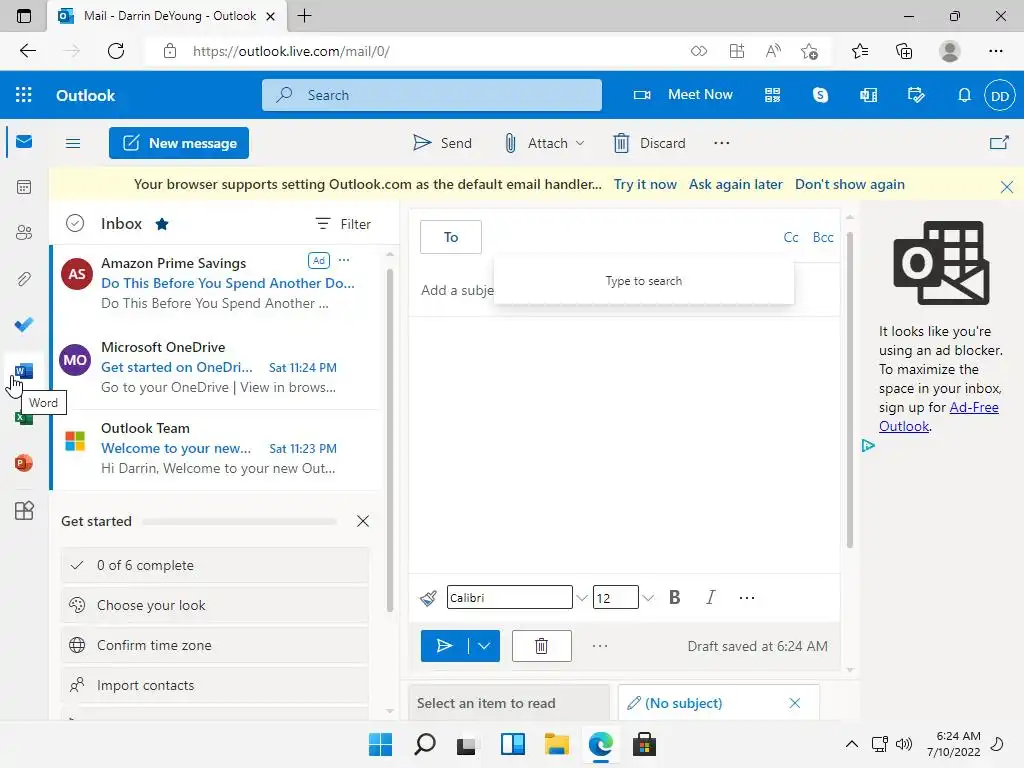1024x768 pixels.
Task: Click the Add a subject field
Action: tap(457, 290)
